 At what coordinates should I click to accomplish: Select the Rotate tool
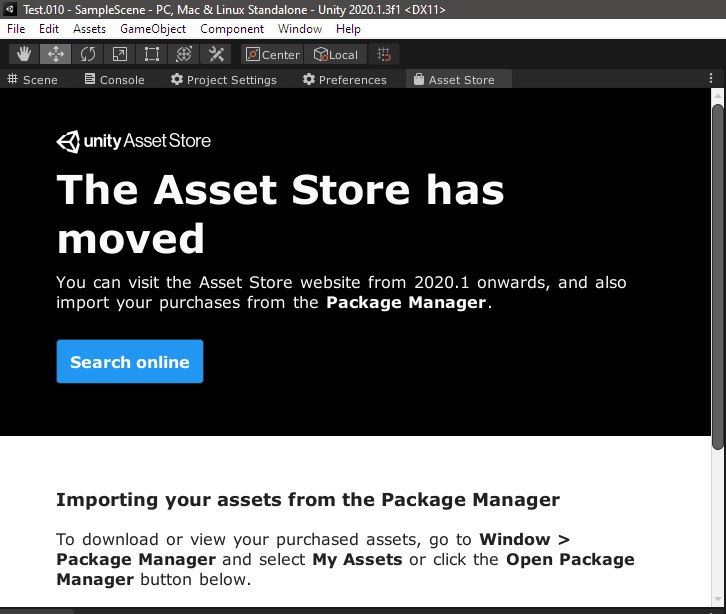[88, 54]
